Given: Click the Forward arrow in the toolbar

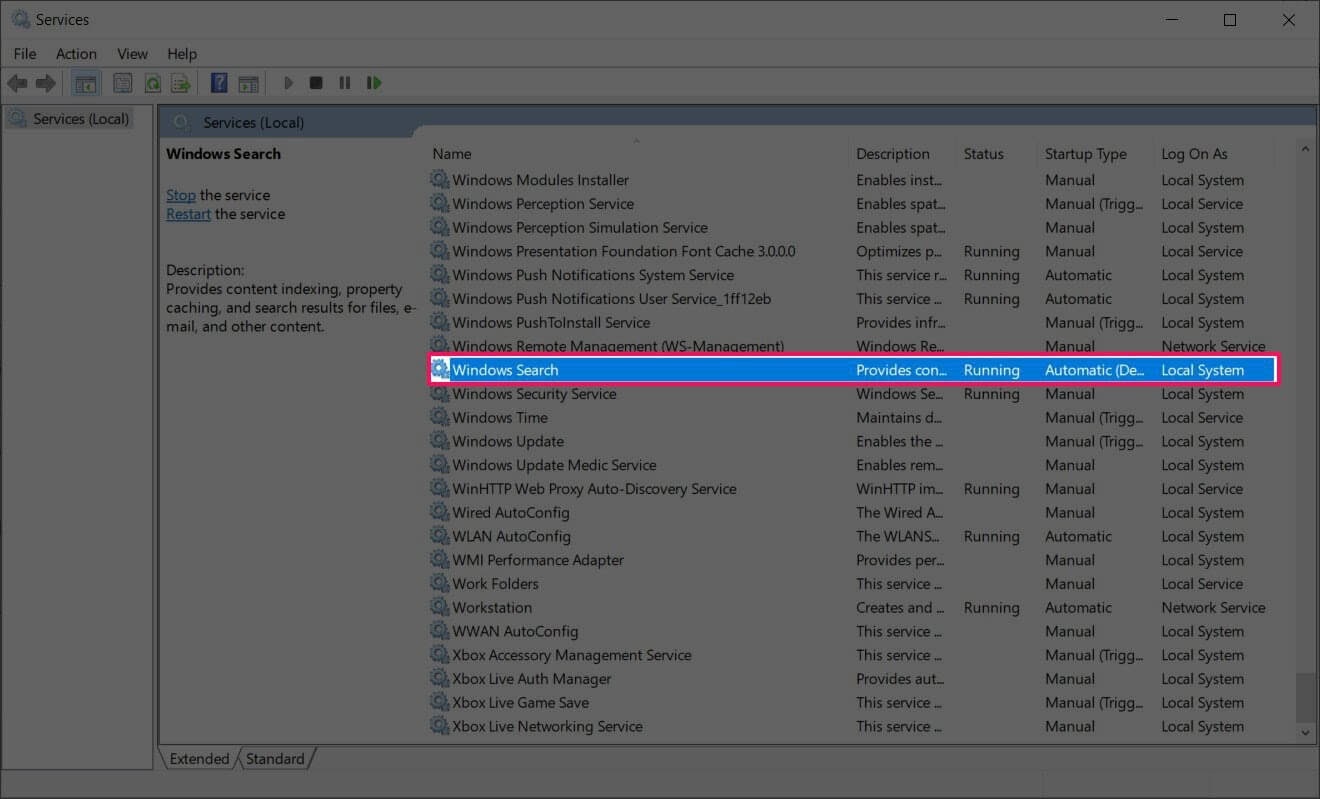Looking at the screenshot, I should coord(46,83).
